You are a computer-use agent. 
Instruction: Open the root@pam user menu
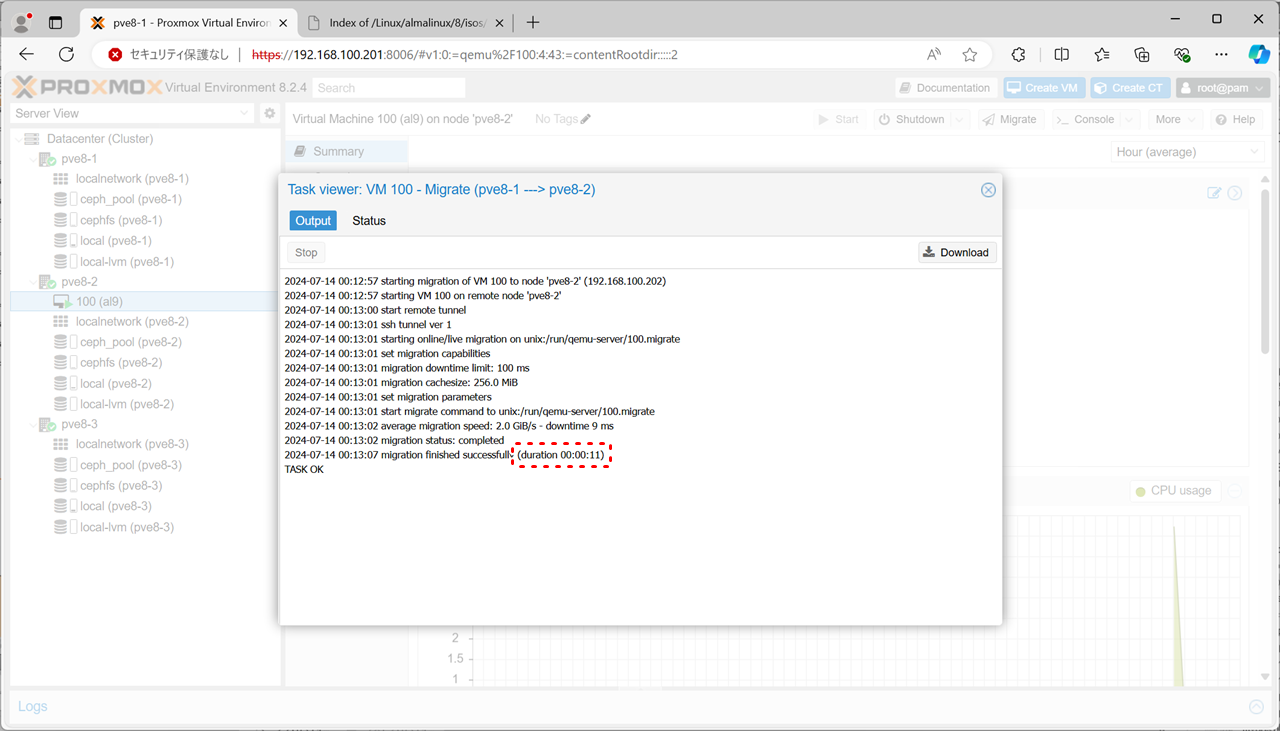click(1222, 88)
